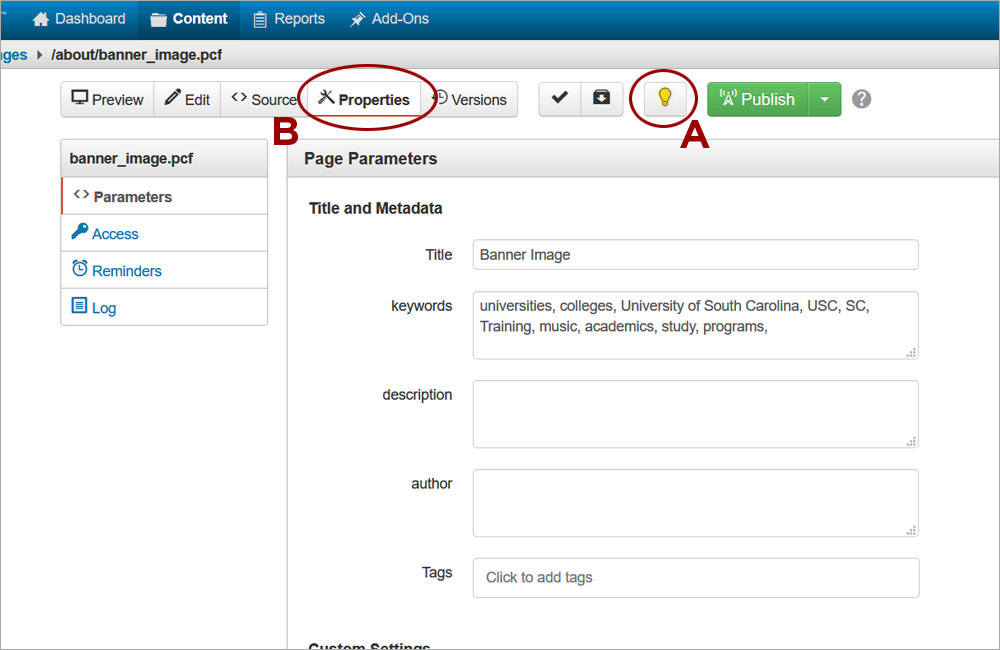
Task: Open Access settings in sidebar
Action: coord(164,233)
